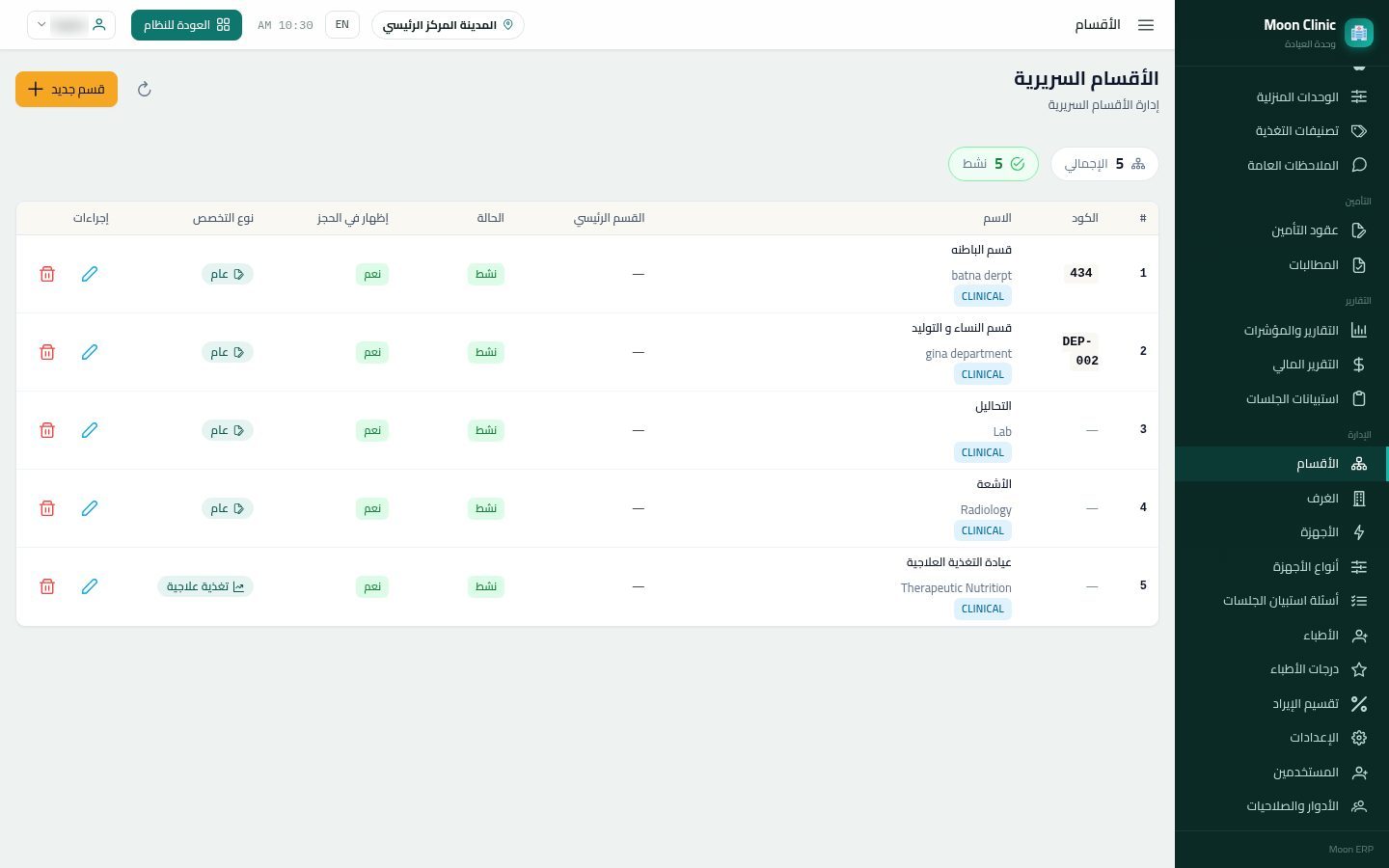This screenshot has height=868, width=1389.
Task: Create a new department with قسم جديد
Action: tap(67, 90)
